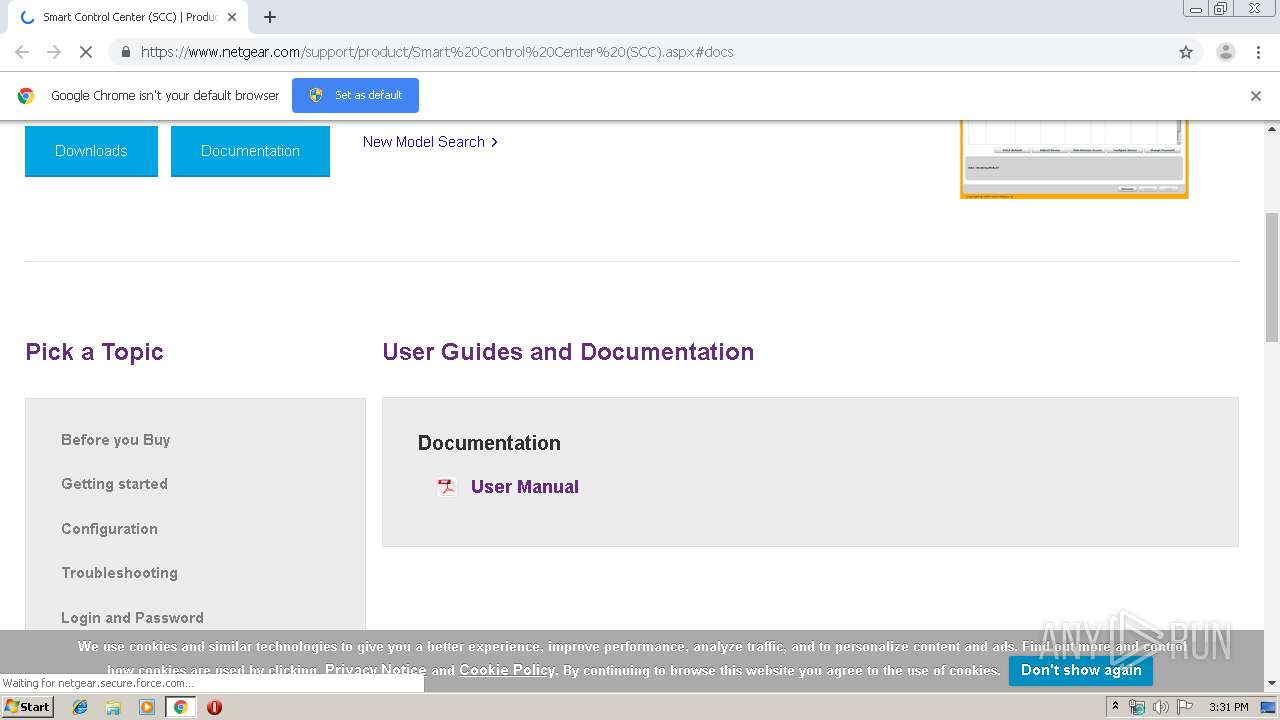
Task: Bookmark this page with star icon
Action: (x=1186, y=52)
